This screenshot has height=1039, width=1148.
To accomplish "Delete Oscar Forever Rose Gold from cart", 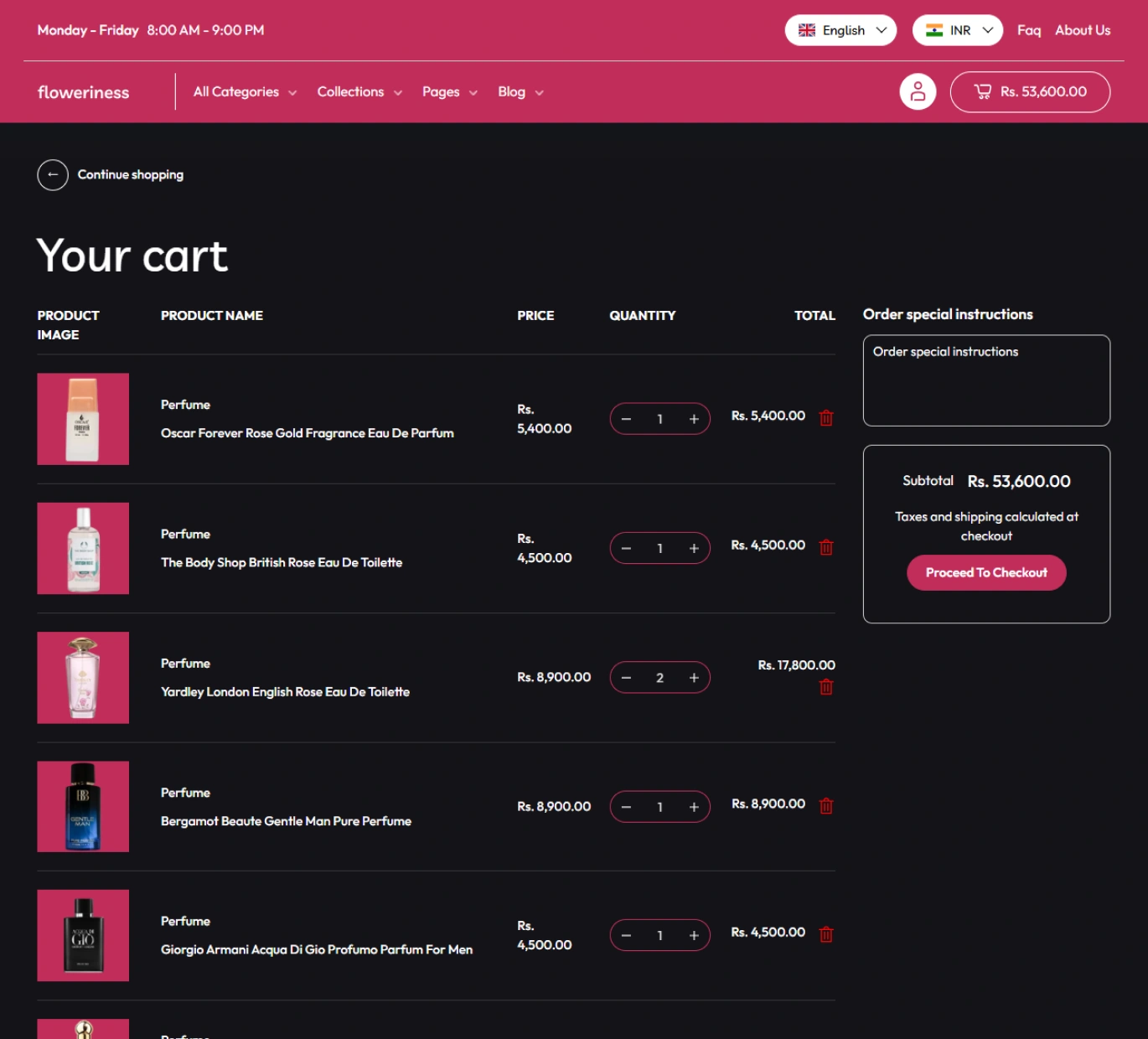I will coord(826,417).
